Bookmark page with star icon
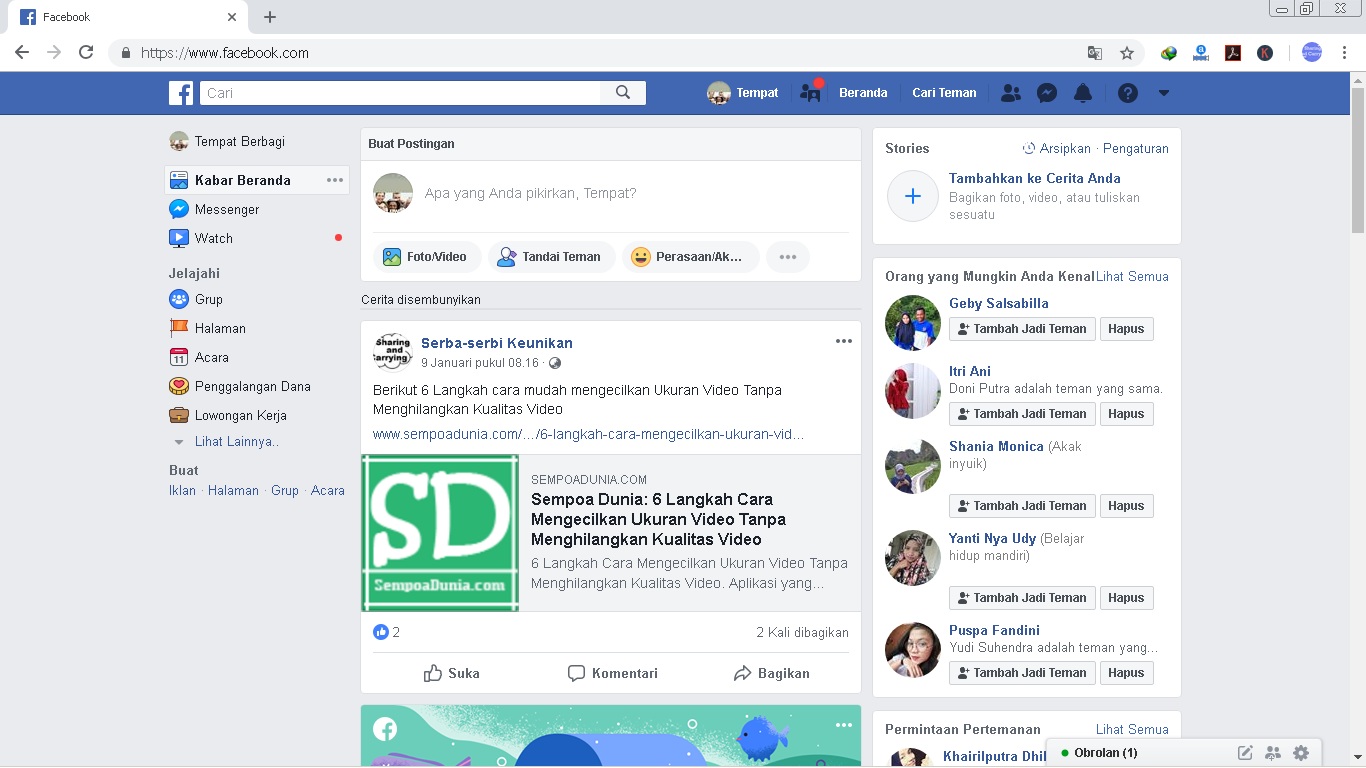 1127,53
